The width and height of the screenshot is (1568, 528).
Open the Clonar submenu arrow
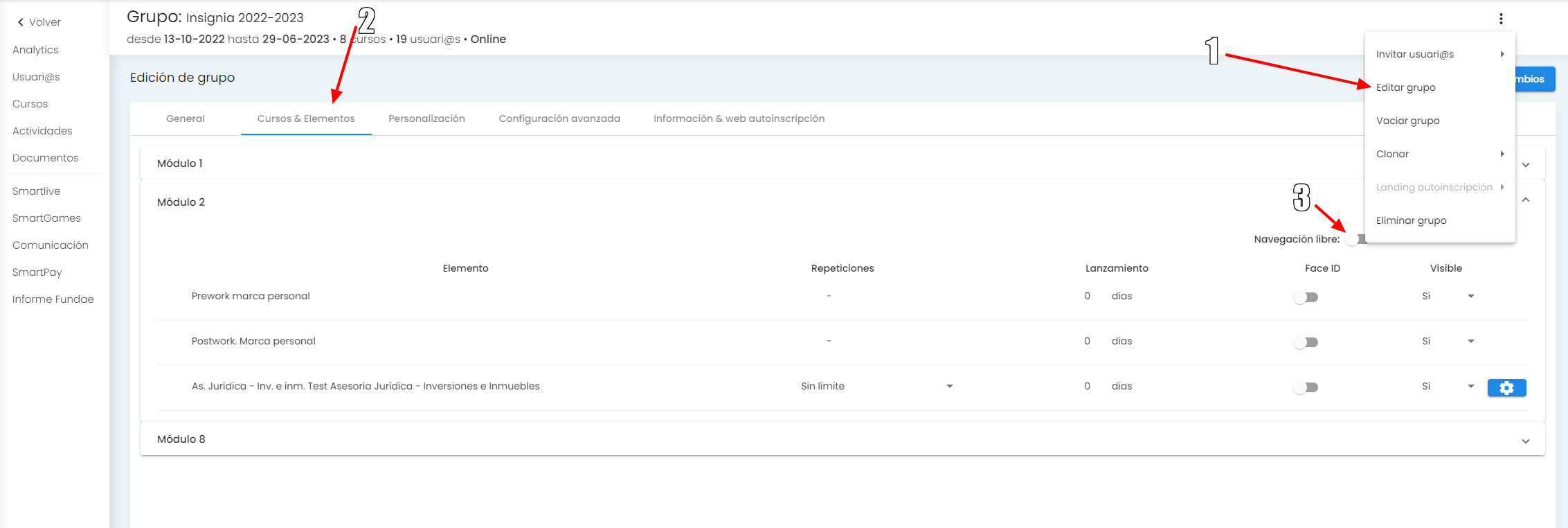tap(1502, 154)
